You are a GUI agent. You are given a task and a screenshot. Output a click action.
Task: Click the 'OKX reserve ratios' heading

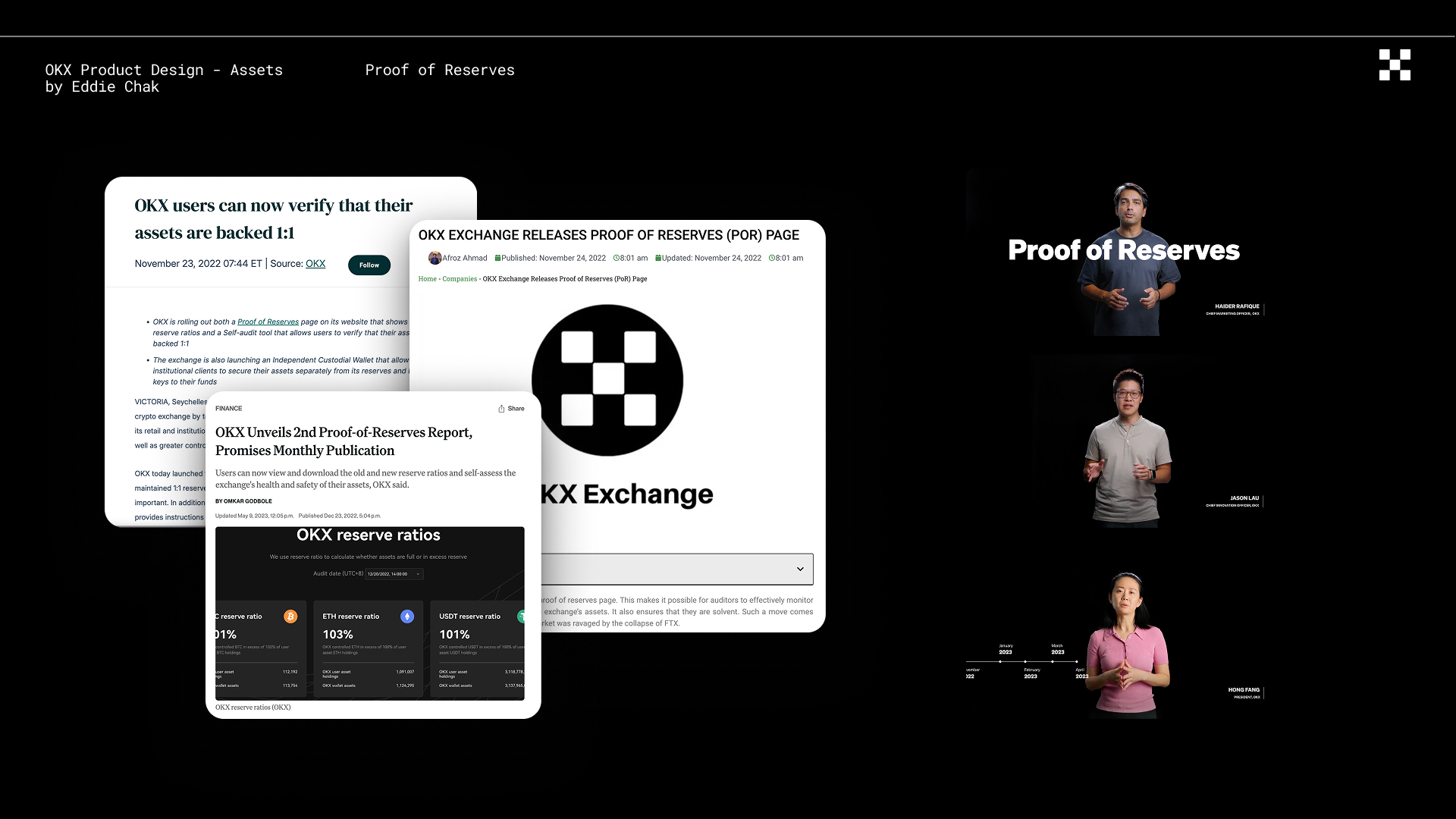coord(369,535)
